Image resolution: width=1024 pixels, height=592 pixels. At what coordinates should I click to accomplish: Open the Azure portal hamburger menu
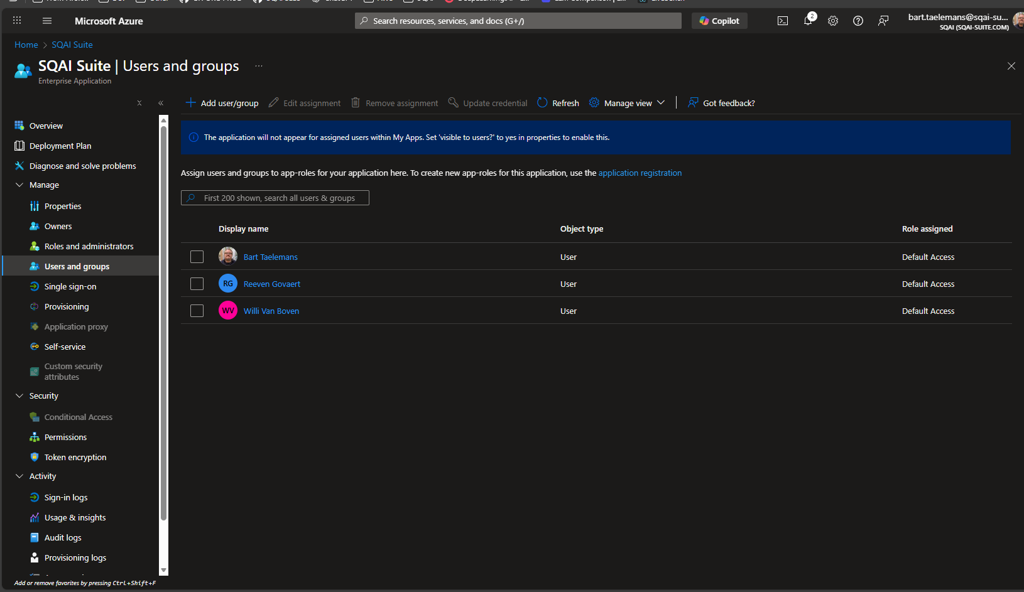coord(47,21)
